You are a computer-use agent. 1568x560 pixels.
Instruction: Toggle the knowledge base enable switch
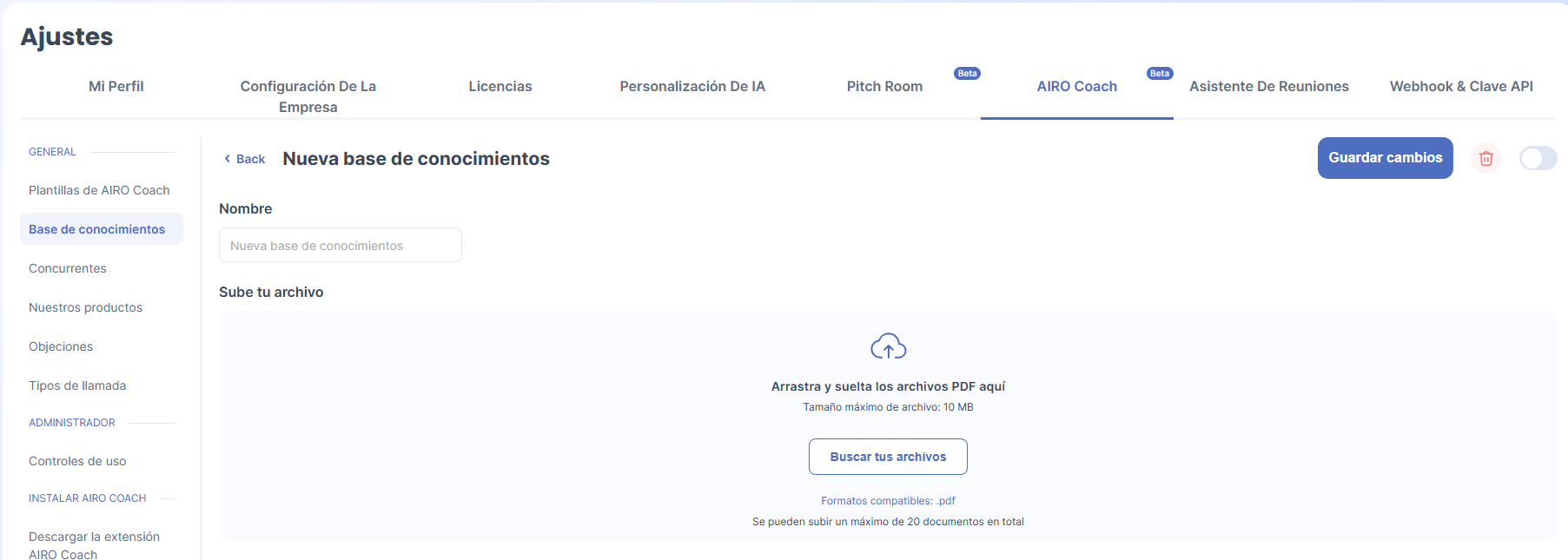[1538, 158]
